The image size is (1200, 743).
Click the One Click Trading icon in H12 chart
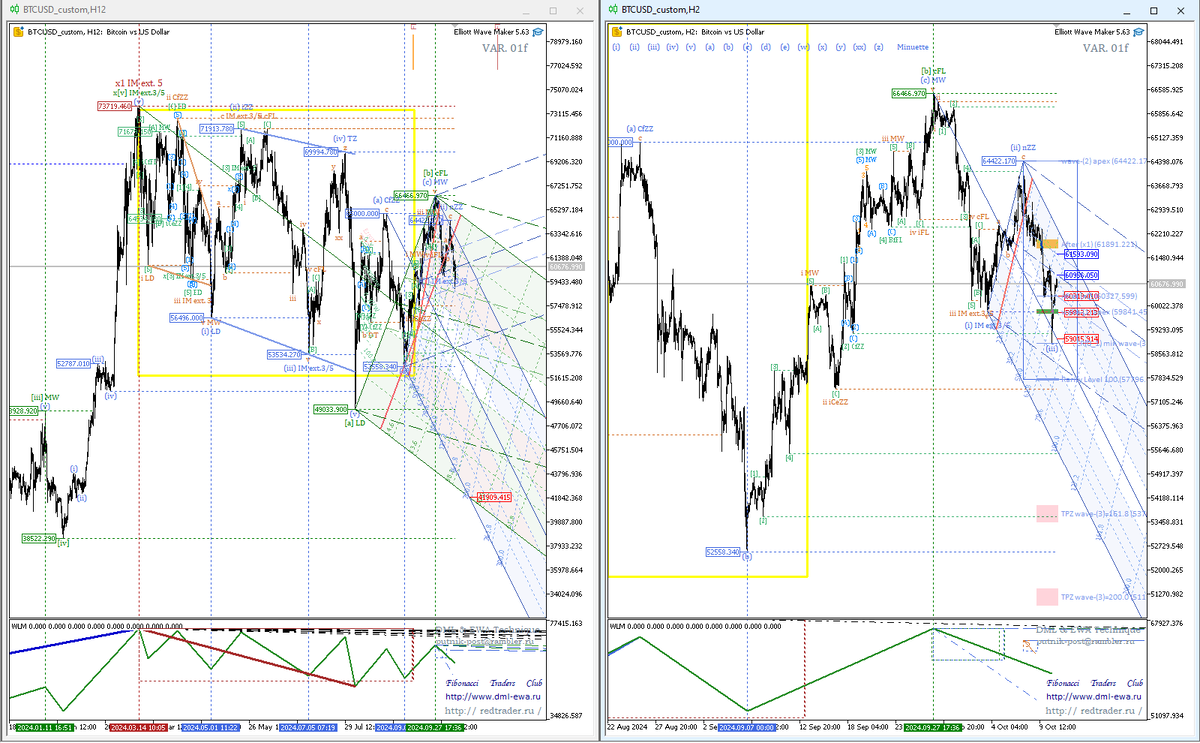[17, 32]
